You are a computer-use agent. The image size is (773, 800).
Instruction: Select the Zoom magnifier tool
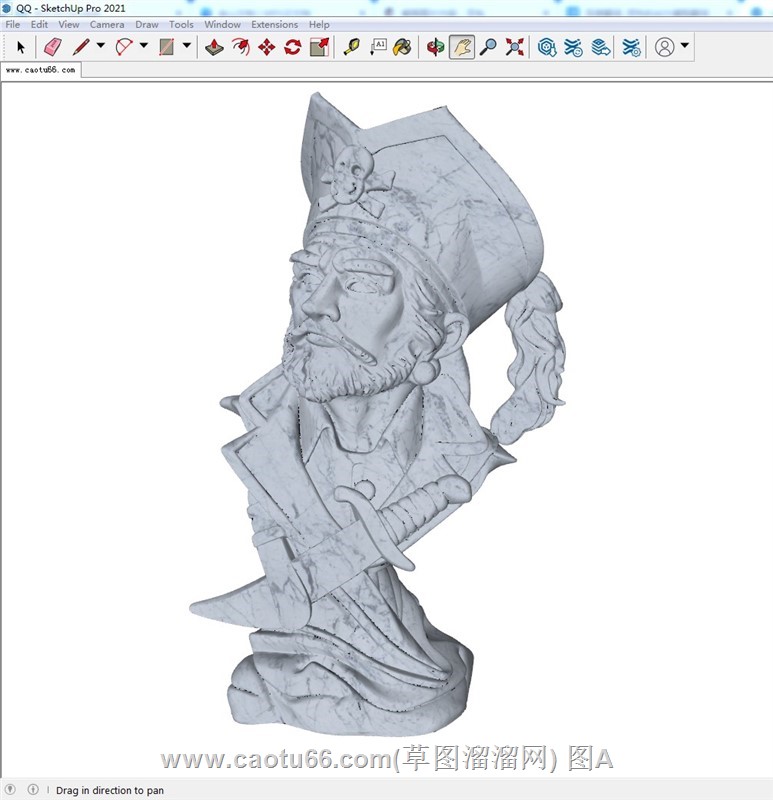[x=489, y=47]
